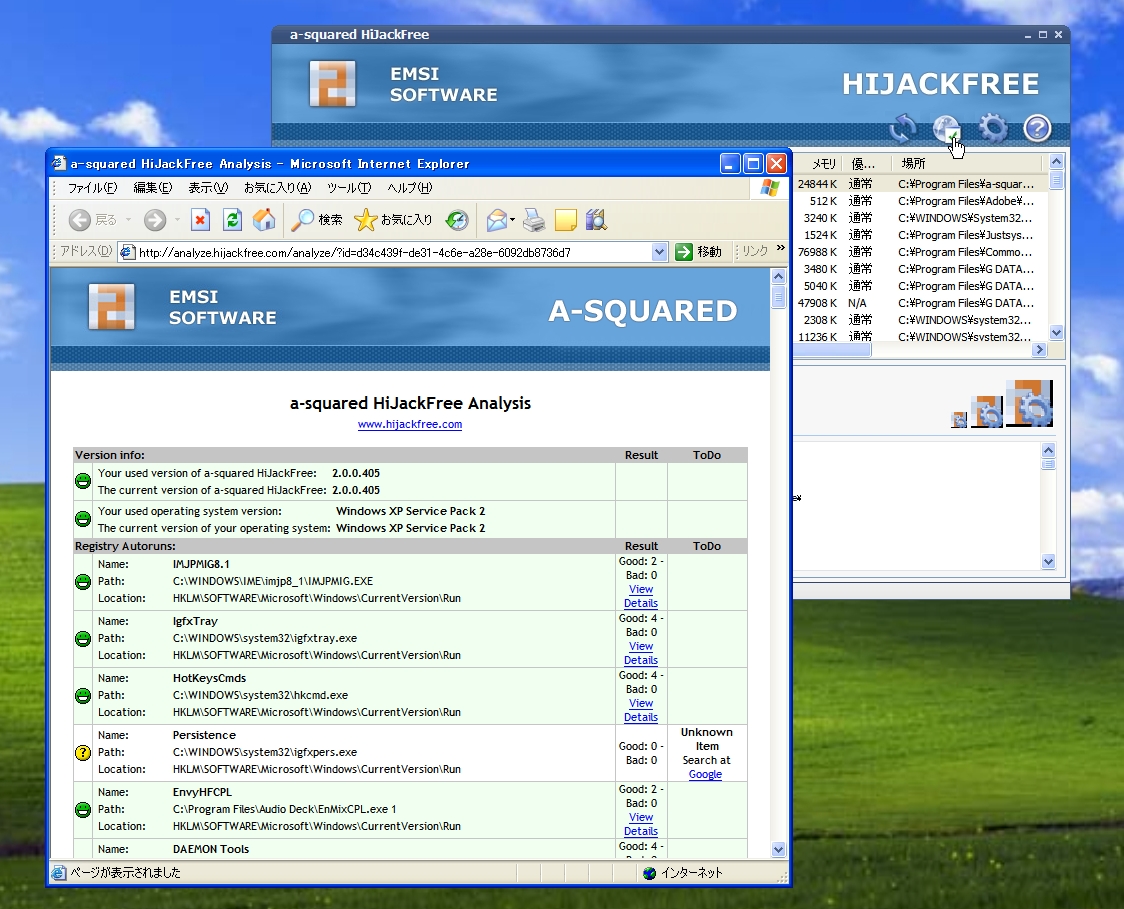Expand the Links (リンク) toolbar chevron
The width and height of the screenshot is (1124, 909).
tap(781, 249)
